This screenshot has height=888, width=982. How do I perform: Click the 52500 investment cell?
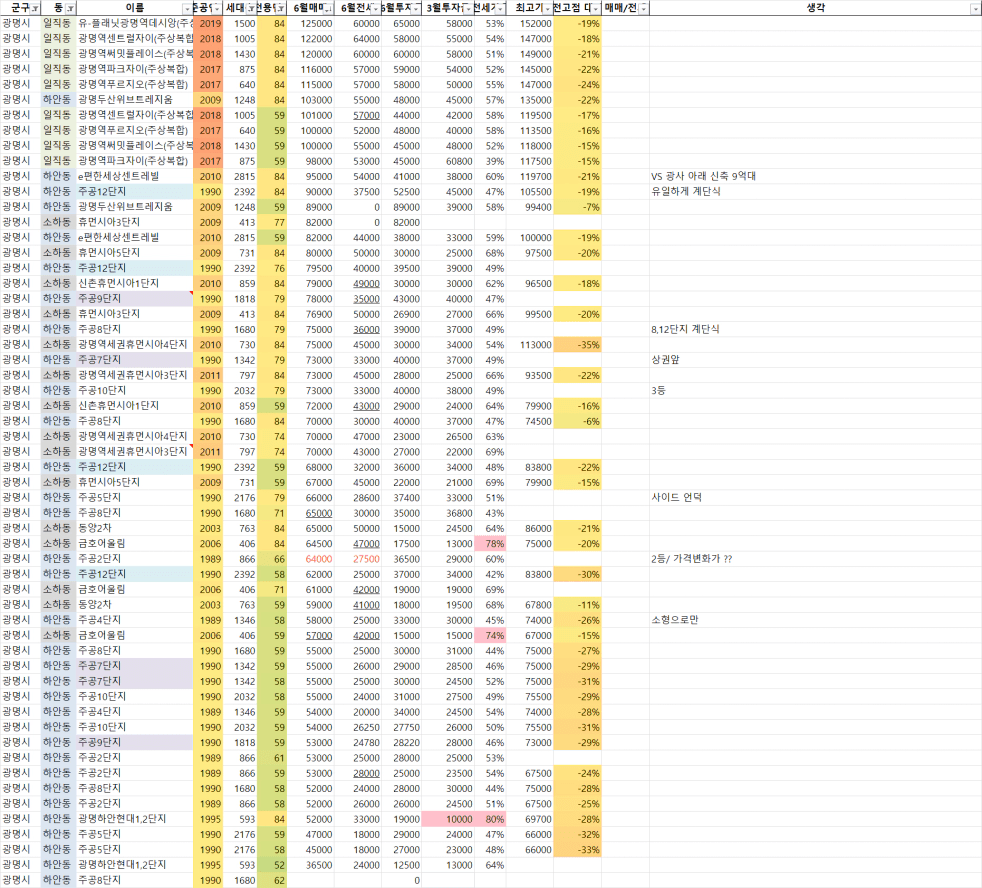click(401, 192)
